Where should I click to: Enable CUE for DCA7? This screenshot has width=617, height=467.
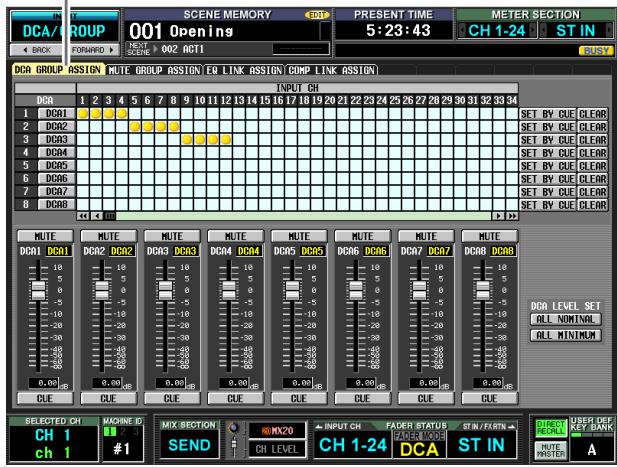coord(426,399)
